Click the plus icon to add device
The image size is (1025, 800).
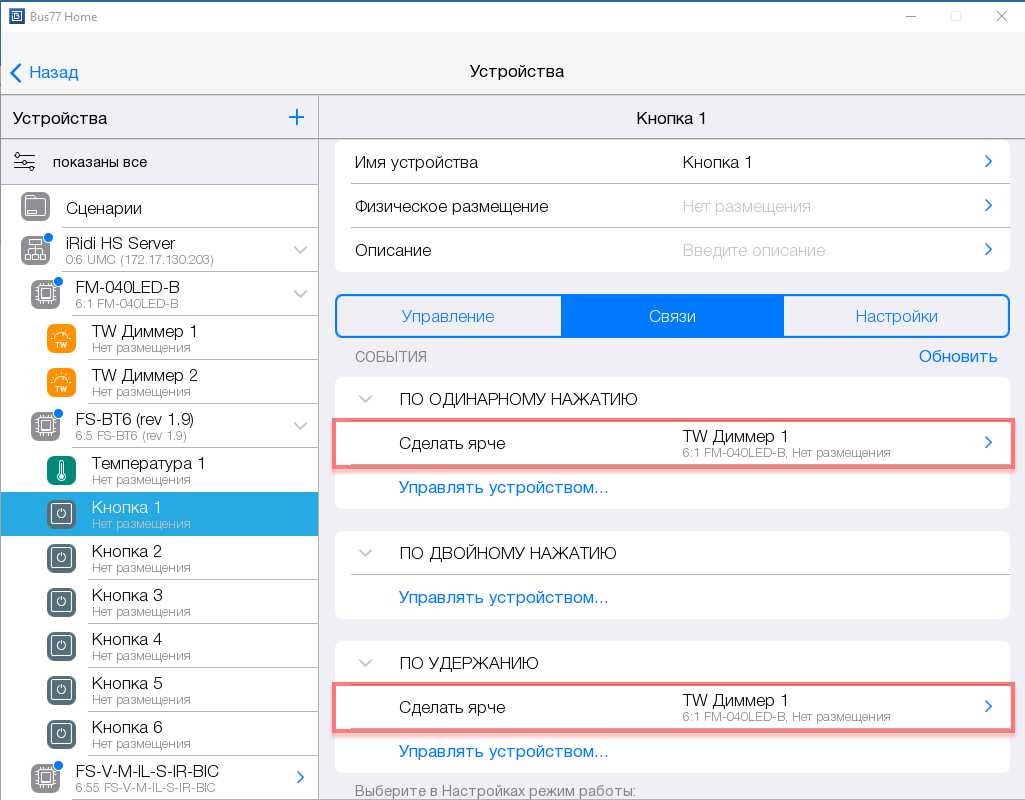point(296,118)
